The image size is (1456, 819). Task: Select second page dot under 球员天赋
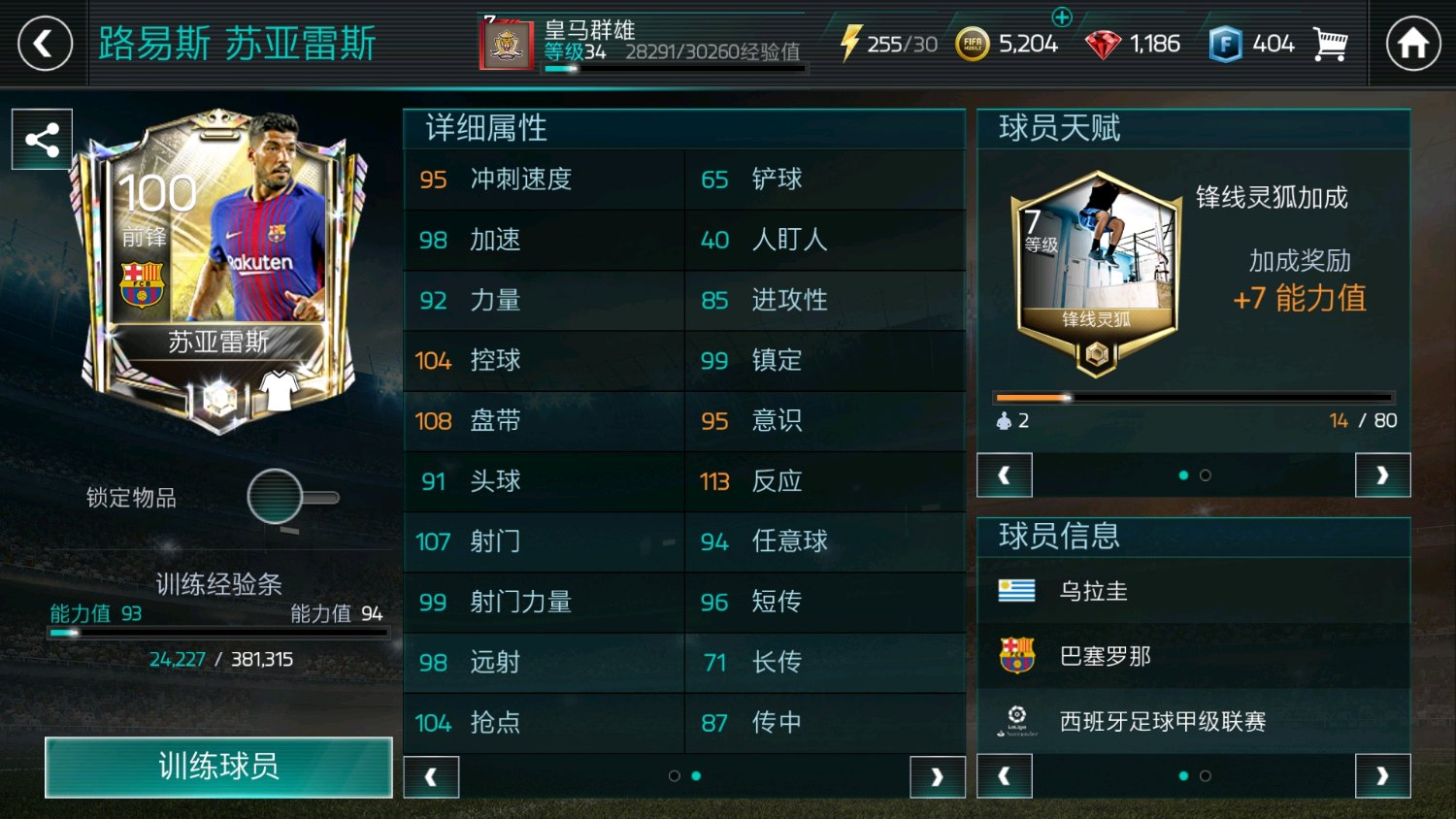1205,475
